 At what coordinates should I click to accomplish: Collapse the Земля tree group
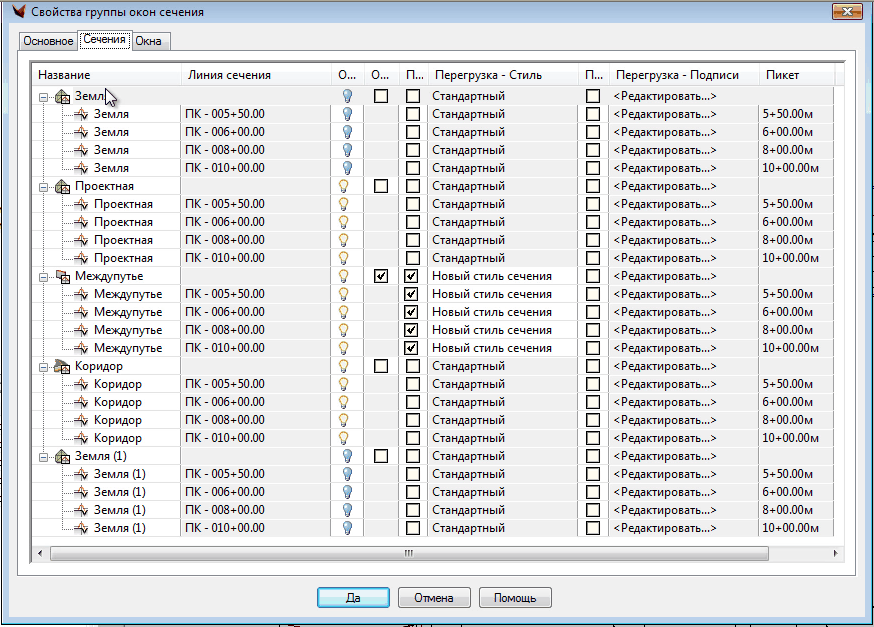click(44, 97)
